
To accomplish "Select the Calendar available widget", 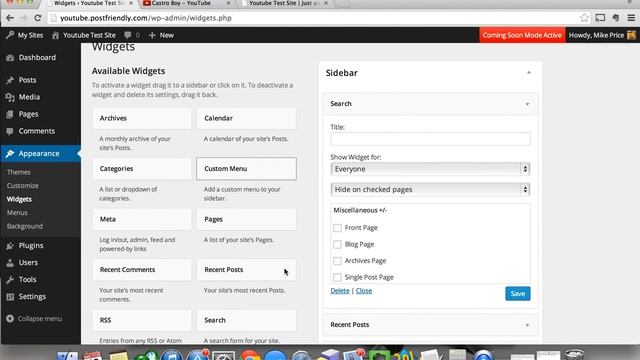I will click(246, 118).
